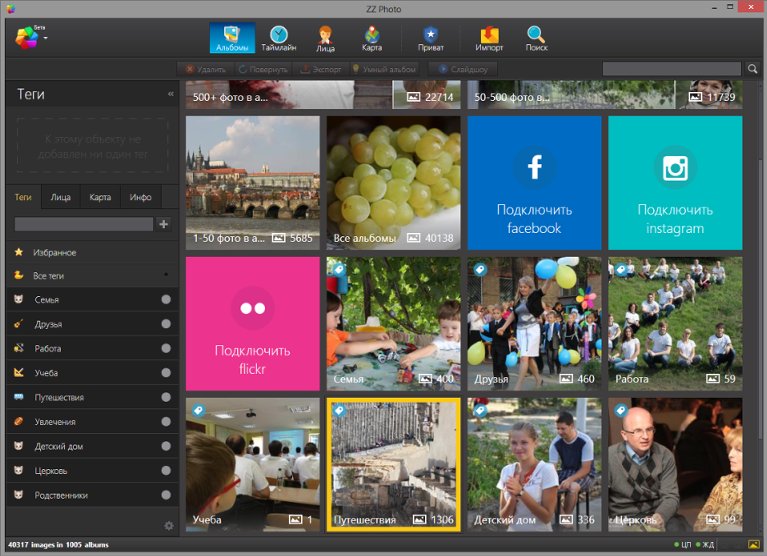
Task: Click the add tag plus button
Action: pyautogui.click(x=164, y=224)
